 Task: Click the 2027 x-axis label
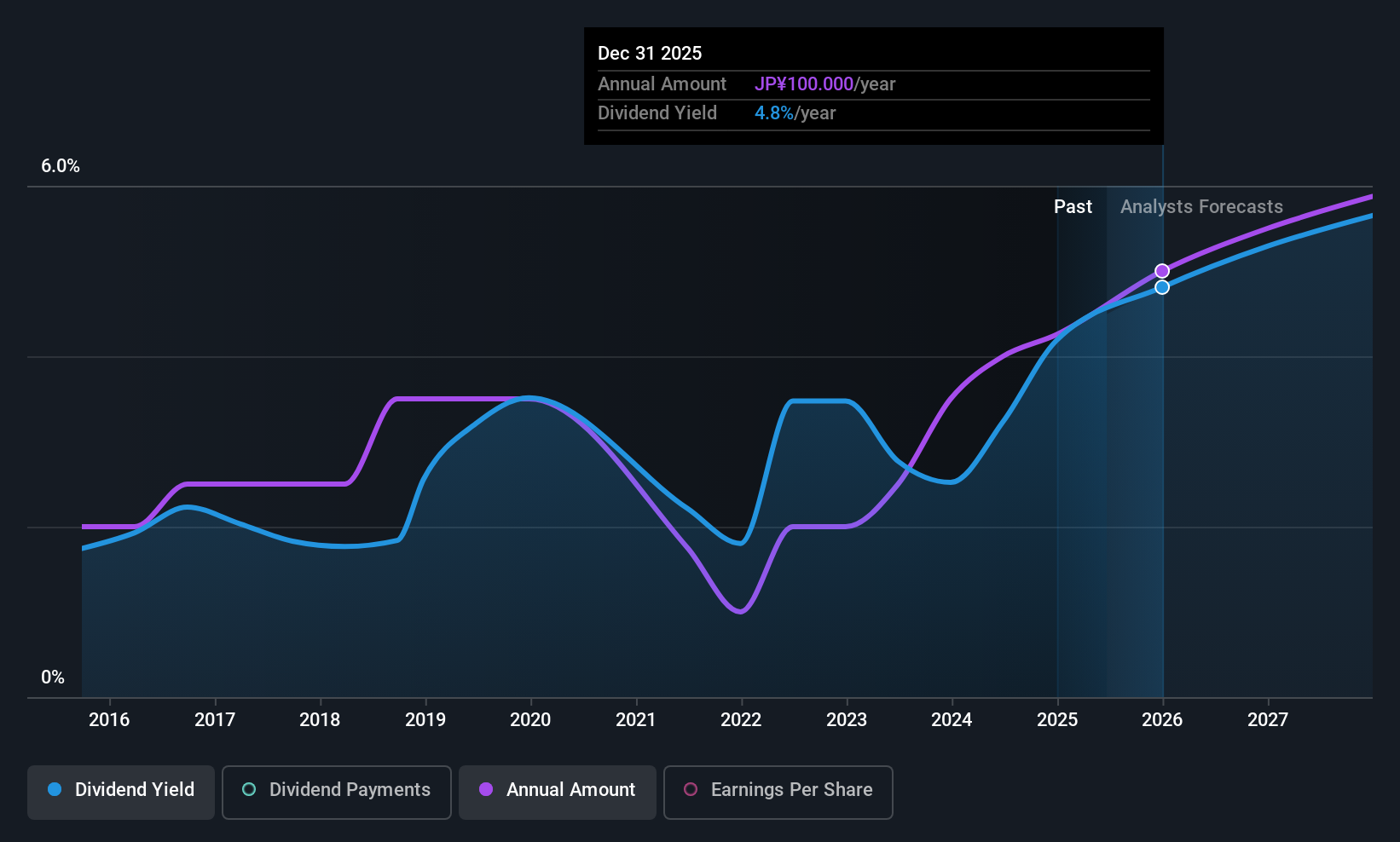(1268, 720)
